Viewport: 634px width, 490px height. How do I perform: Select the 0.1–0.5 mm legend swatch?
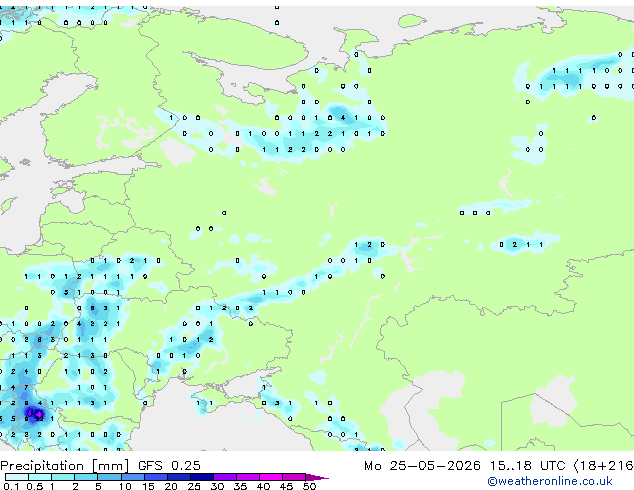pyautogui.click(x=17, y=477)
